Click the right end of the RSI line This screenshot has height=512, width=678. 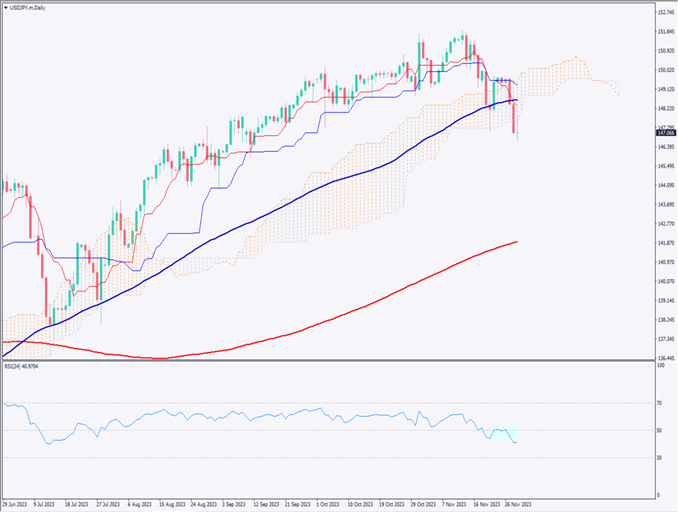[516, 442]
